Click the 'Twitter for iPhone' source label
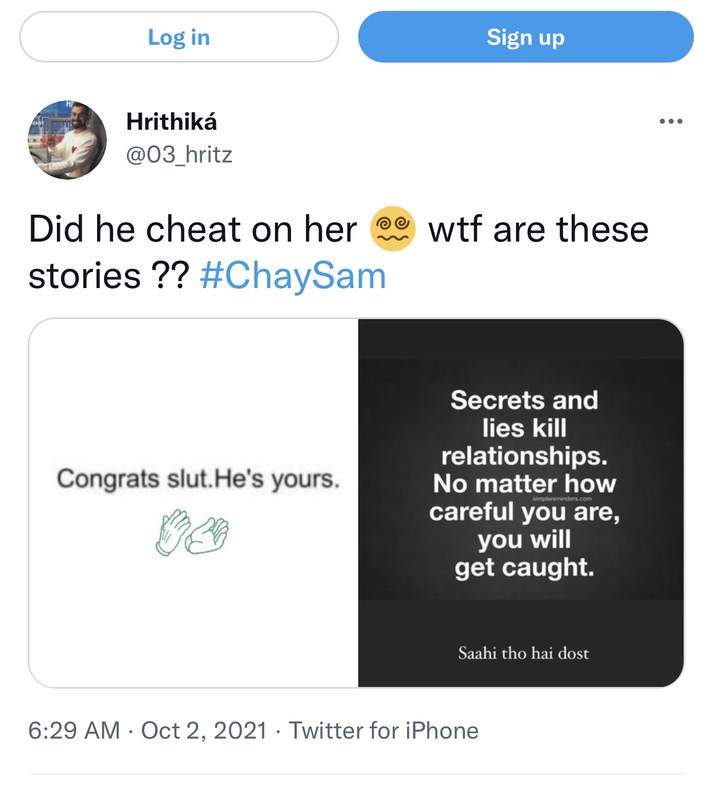713x800 pixels. [x=384, y=731]
